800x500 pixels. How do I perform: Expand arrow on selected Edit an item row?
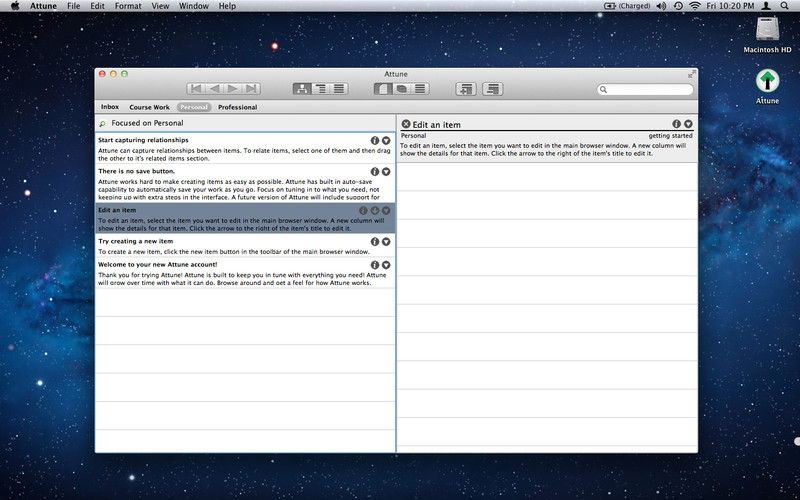(x=386, y=210)
